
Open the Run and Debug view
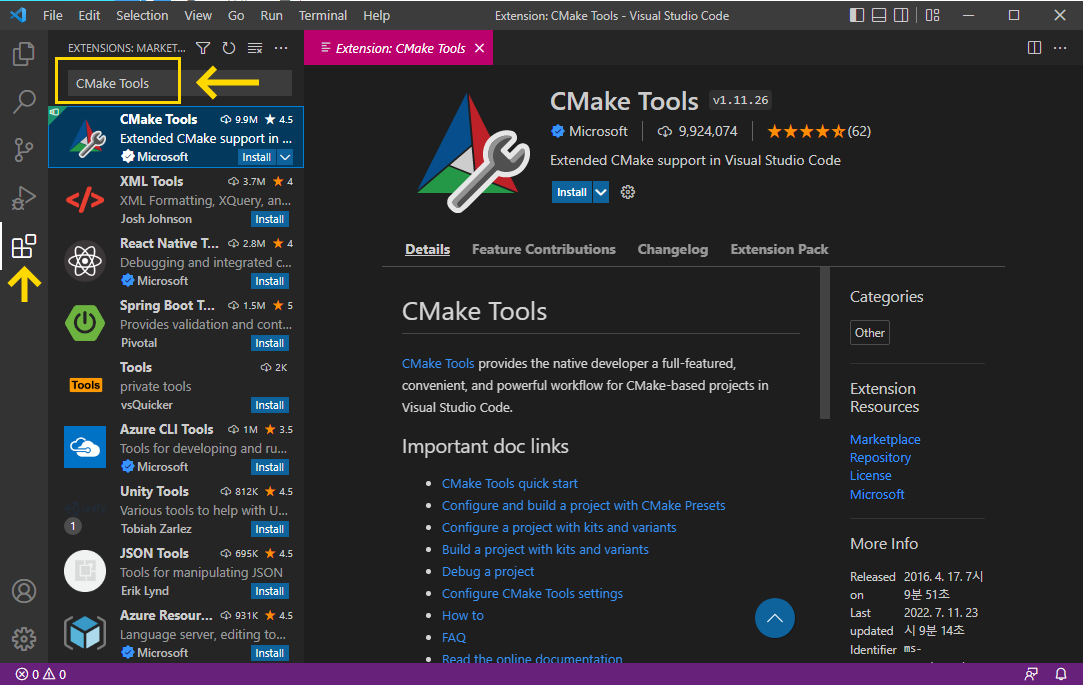click(23, 197)
